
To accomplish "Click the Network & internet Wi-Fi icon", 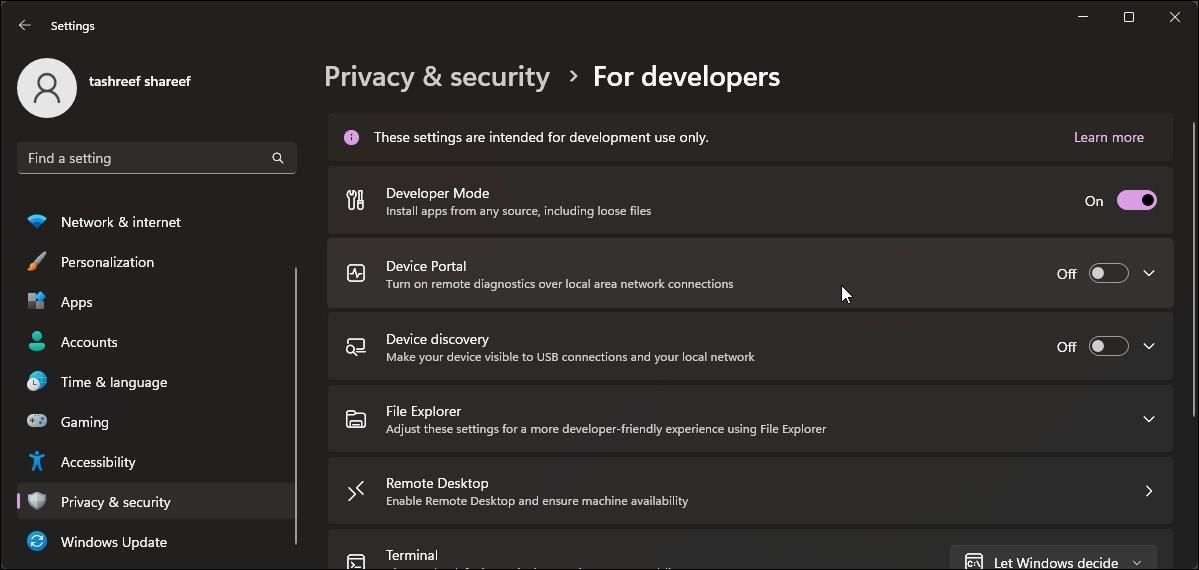I will pos(37,222).
